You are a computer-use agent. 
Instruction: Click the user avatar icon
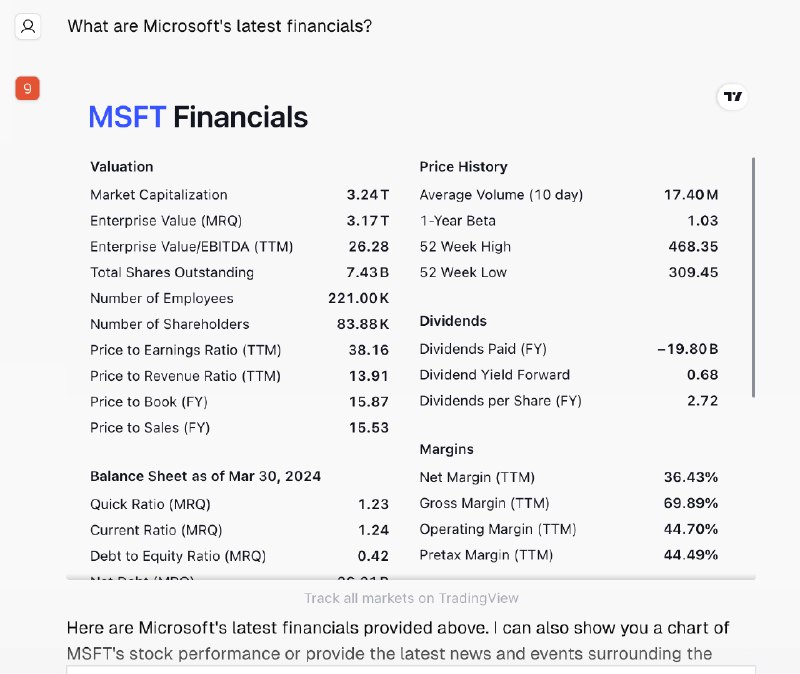tap(28, 27)
